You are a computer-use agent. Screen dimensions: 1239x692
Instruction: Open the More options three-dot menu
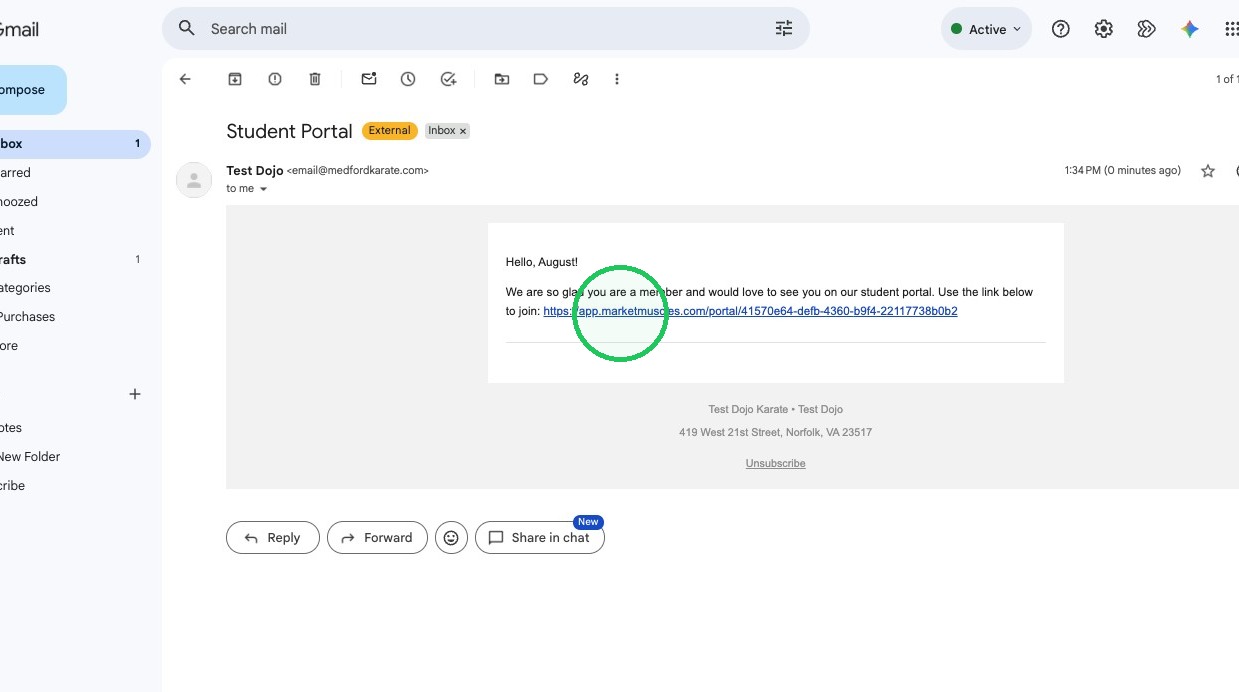tap(617, 79)
